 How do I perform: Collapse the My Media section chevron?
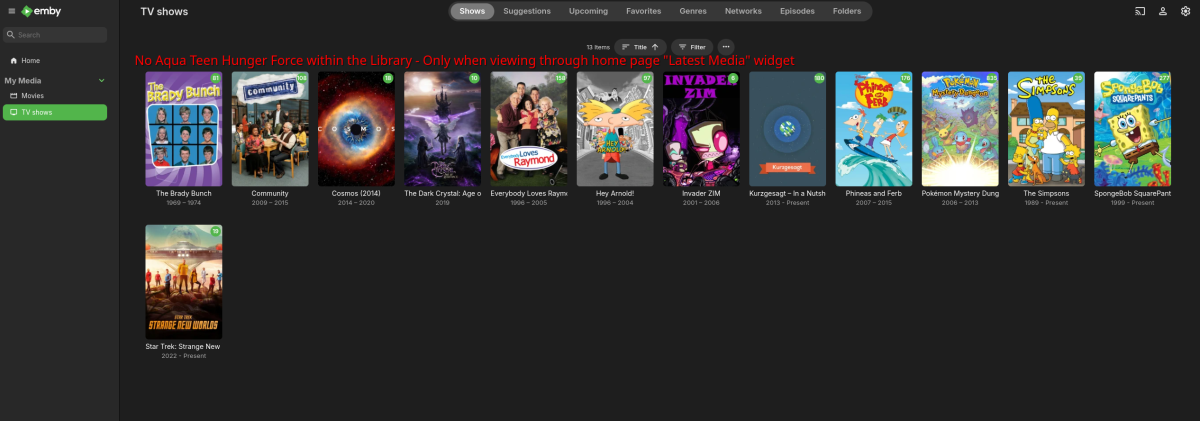[x=101, y=80]
